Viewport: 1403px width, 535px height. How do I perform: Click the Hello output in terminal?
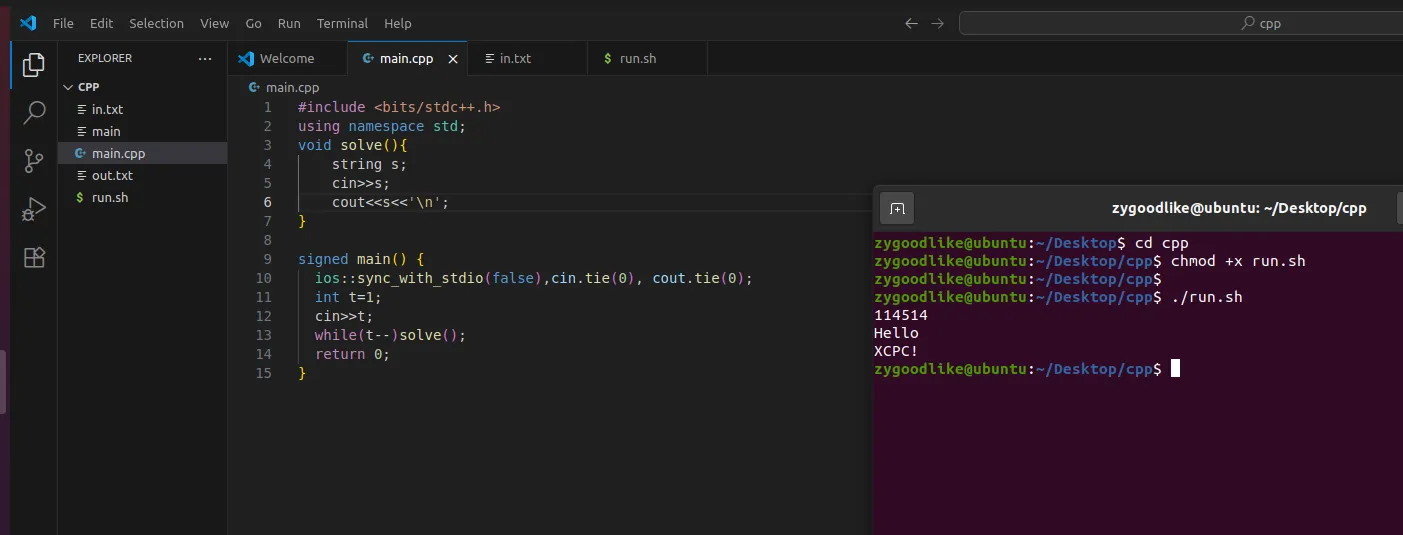(x=896, y=333)
